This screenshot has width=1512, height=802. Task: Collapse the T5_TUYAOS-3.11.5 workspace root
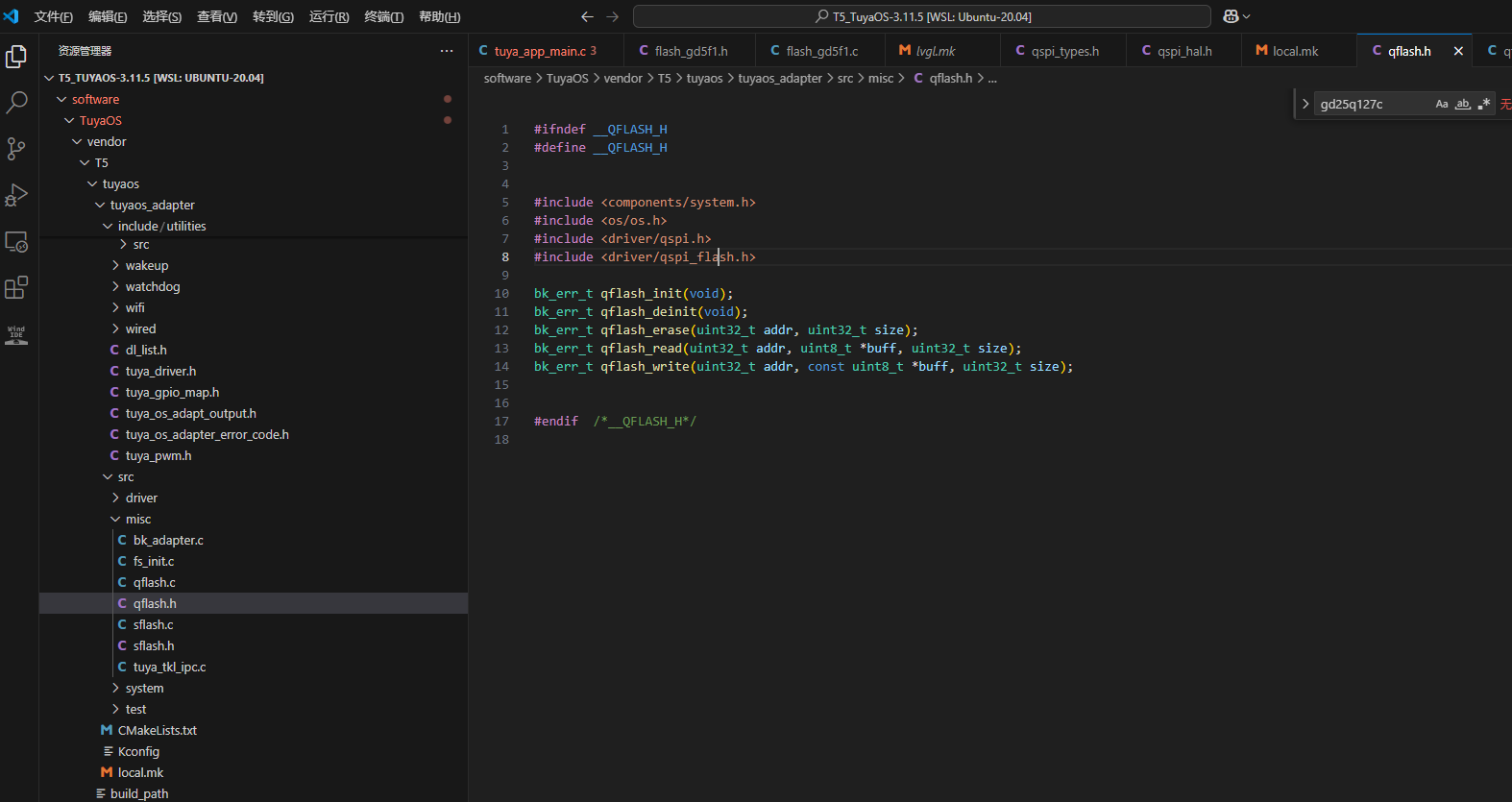pyautogui.click(x=254, y=78)
